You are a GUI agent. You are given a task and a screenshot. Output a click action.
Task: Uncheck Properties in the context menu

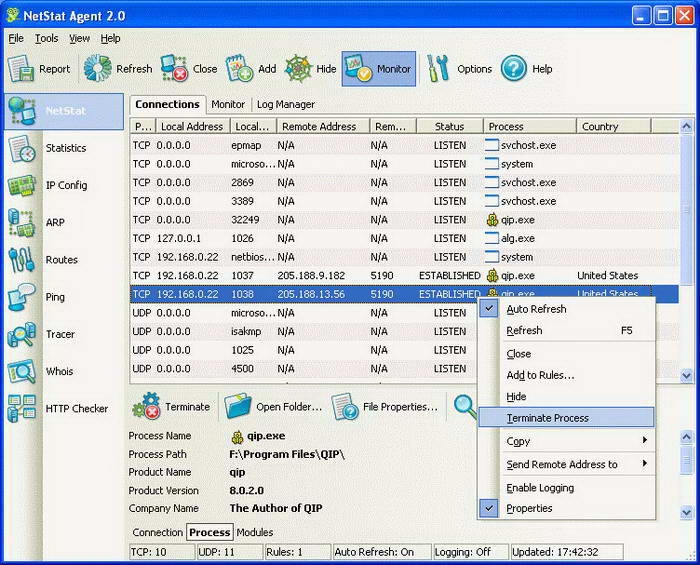coord(529,508)
